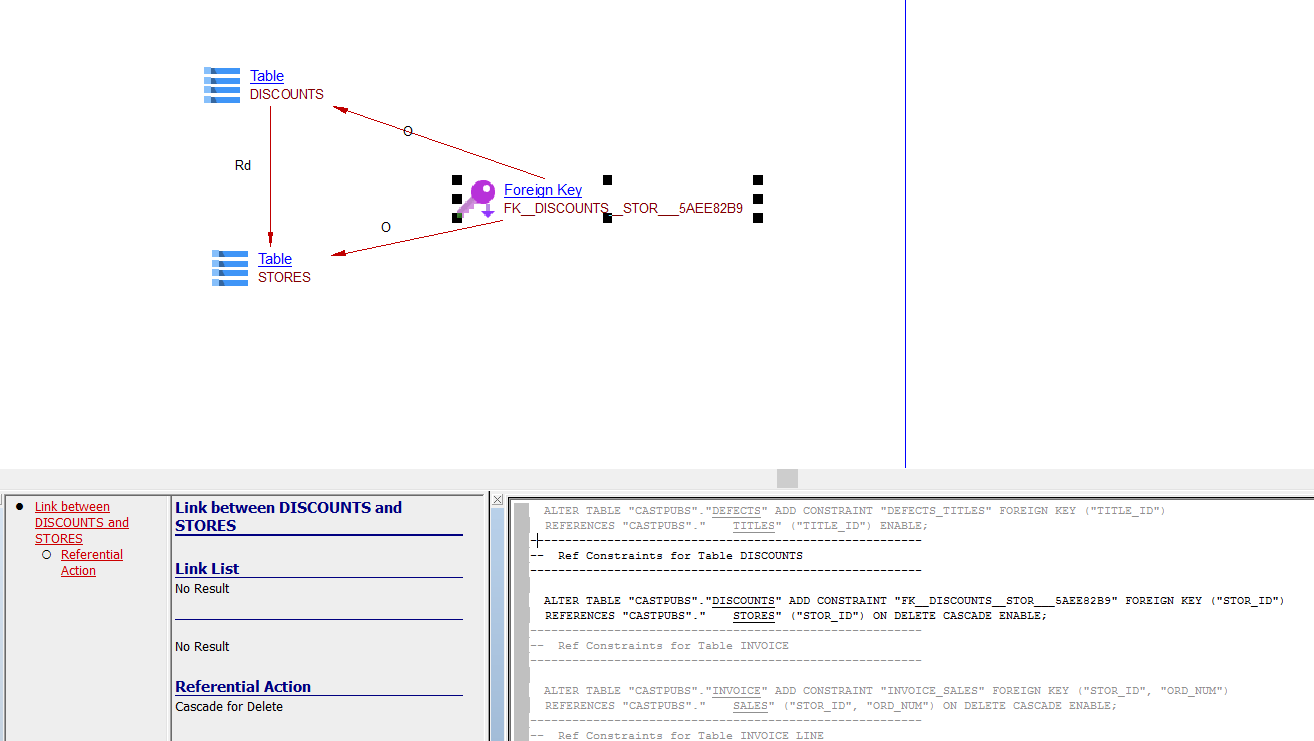1314x741 pixels.
Task: Click the Rd label on vertical link
Action: coord(243,166)
